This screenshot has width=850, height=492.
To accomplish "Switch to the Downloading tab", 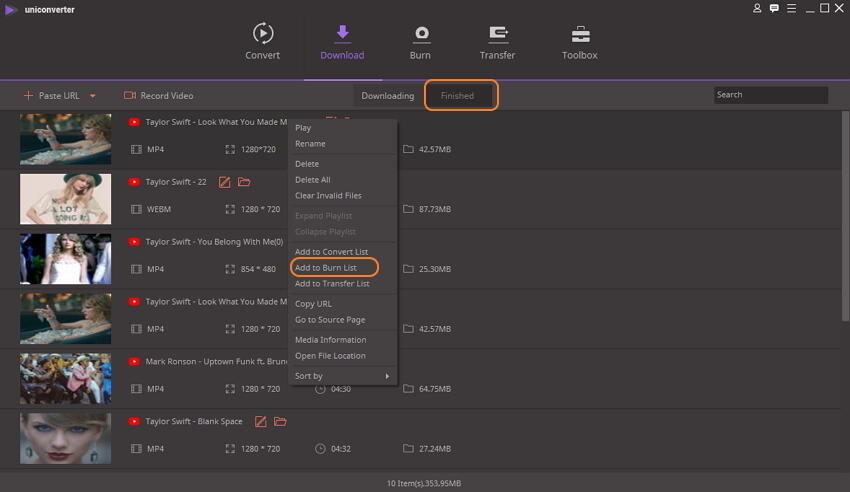I will click(x=388, y=96).
